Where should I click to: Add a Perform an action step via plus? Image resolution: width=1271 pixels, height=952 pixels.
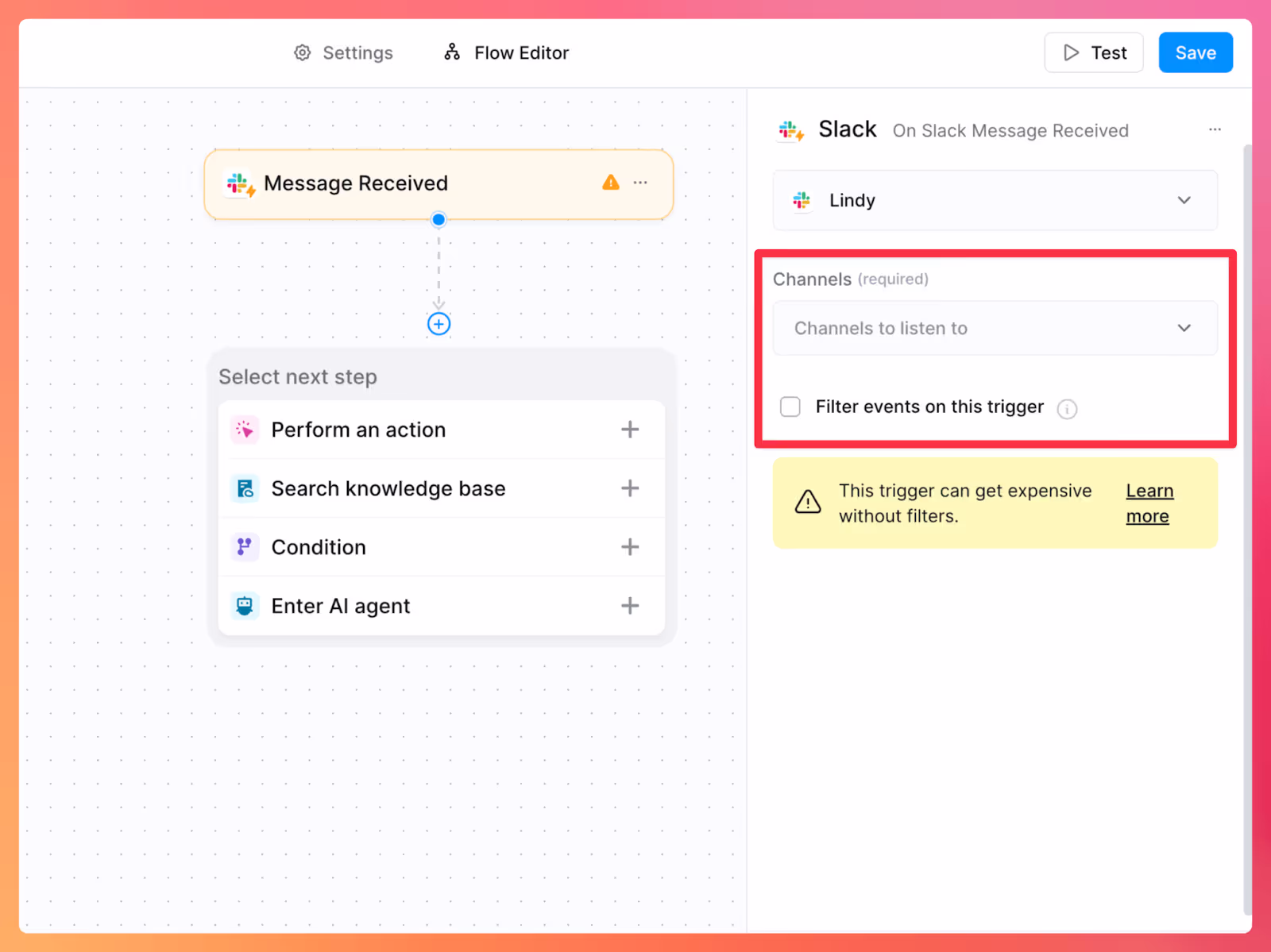pos(630,430)
